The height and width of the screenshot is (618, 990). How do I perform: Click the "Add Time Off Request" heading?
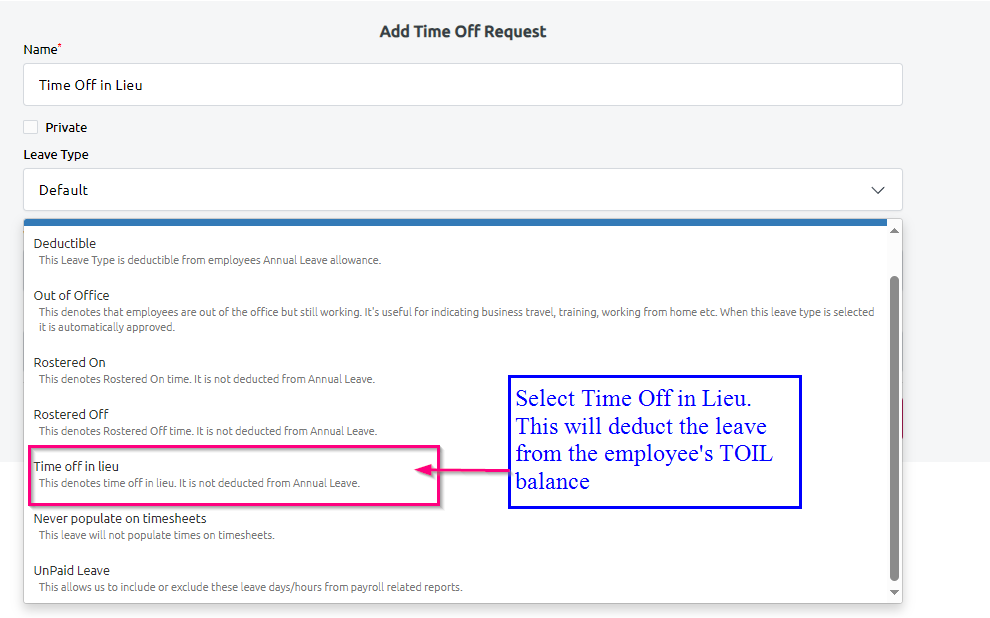[x=462, y=31]
